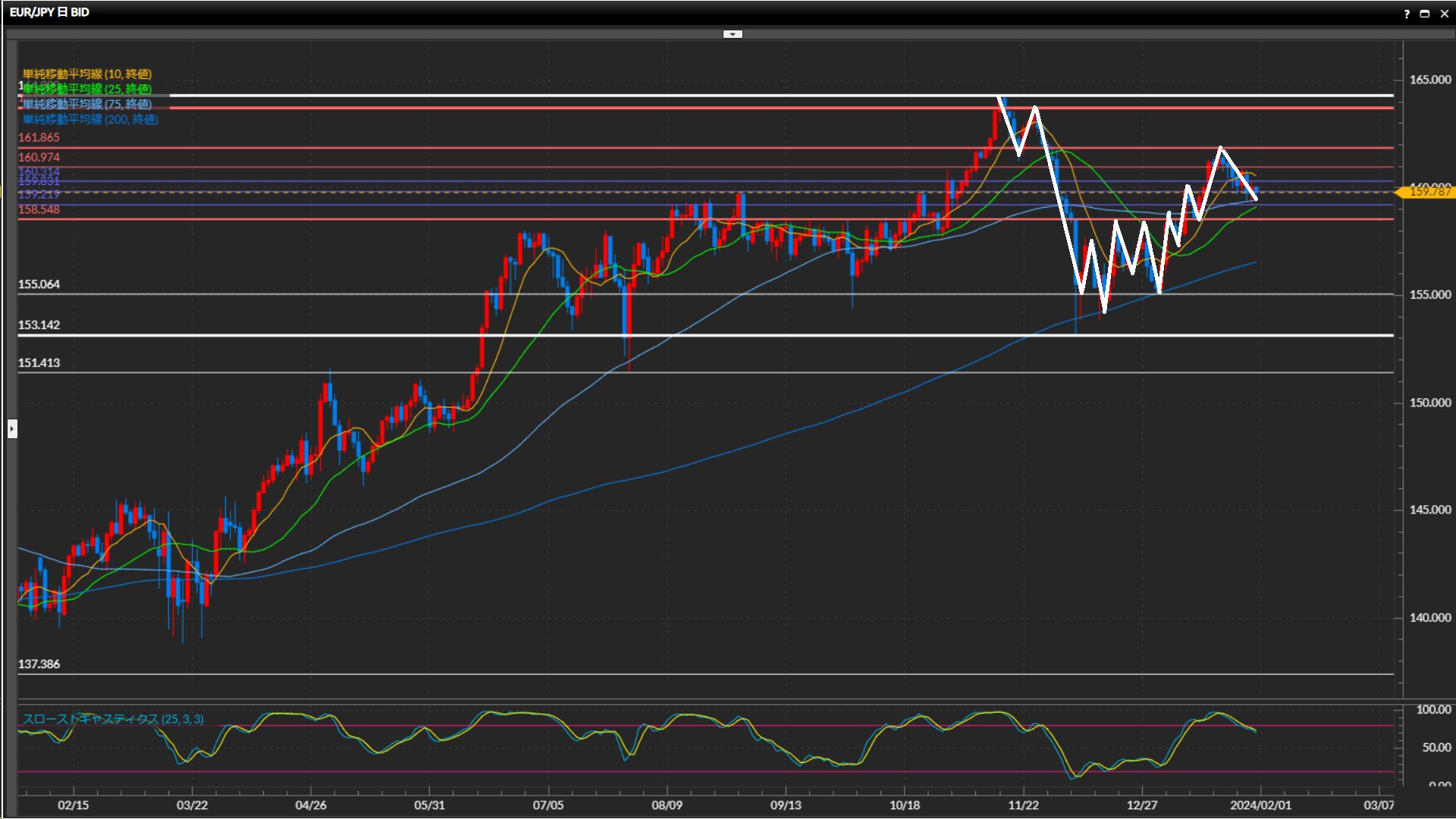The width and height of the screenshot is (1456, 819).
Task: Select the 200-period blue moving average label
Action: tap(90, 119)
